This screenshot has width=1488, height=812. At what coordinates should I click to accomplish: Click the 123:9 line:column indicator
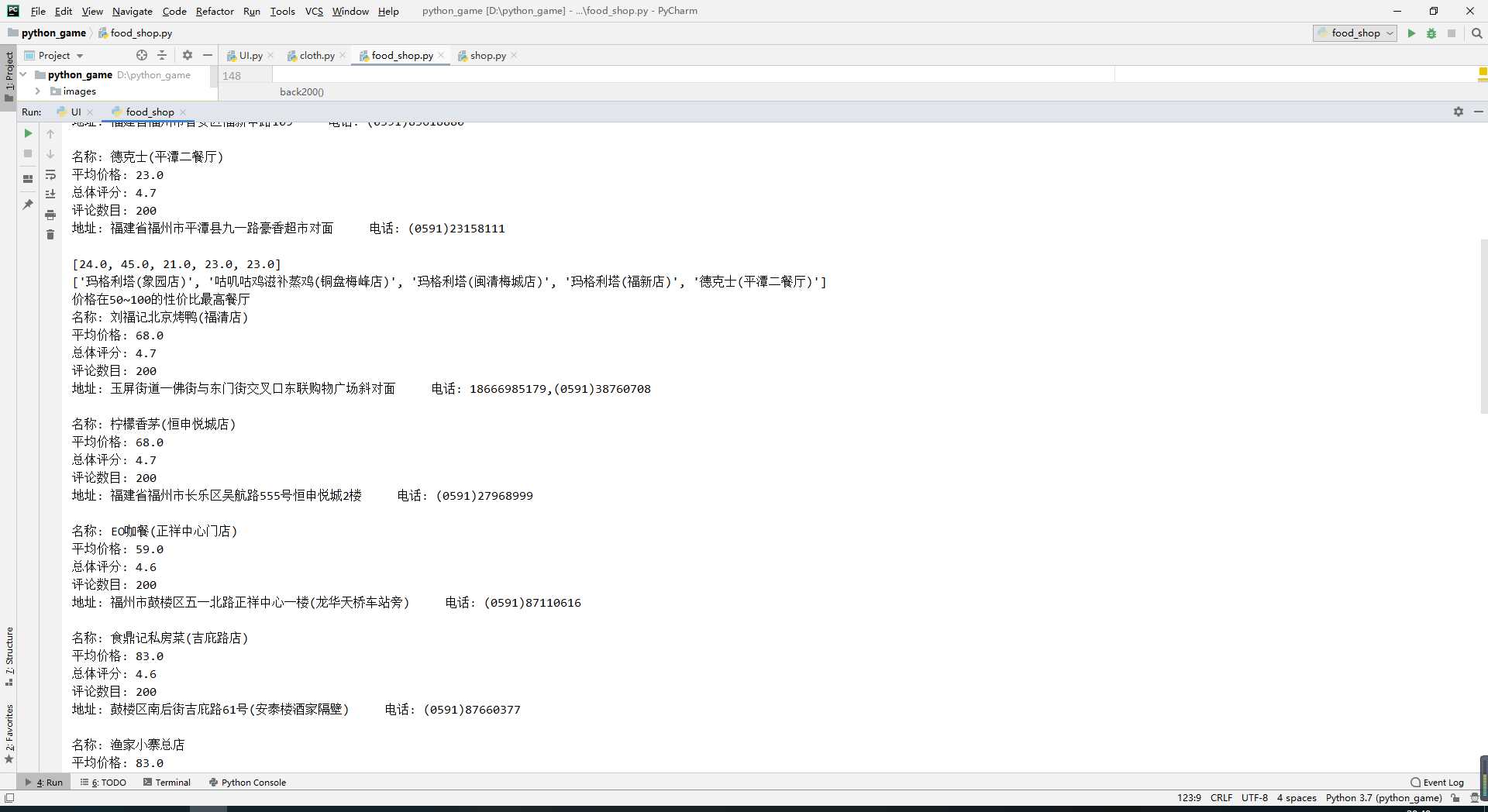pos(1189,798)
